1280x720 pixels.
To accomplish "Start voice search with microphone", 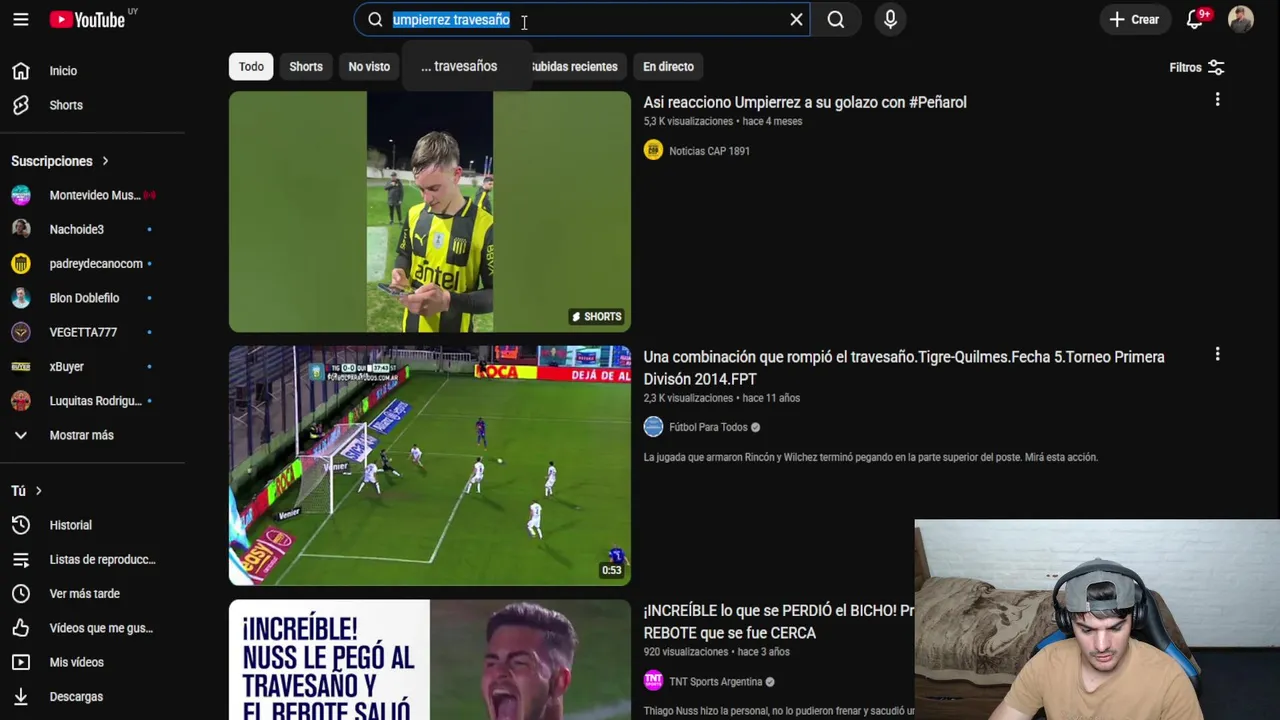I will 890,20.
